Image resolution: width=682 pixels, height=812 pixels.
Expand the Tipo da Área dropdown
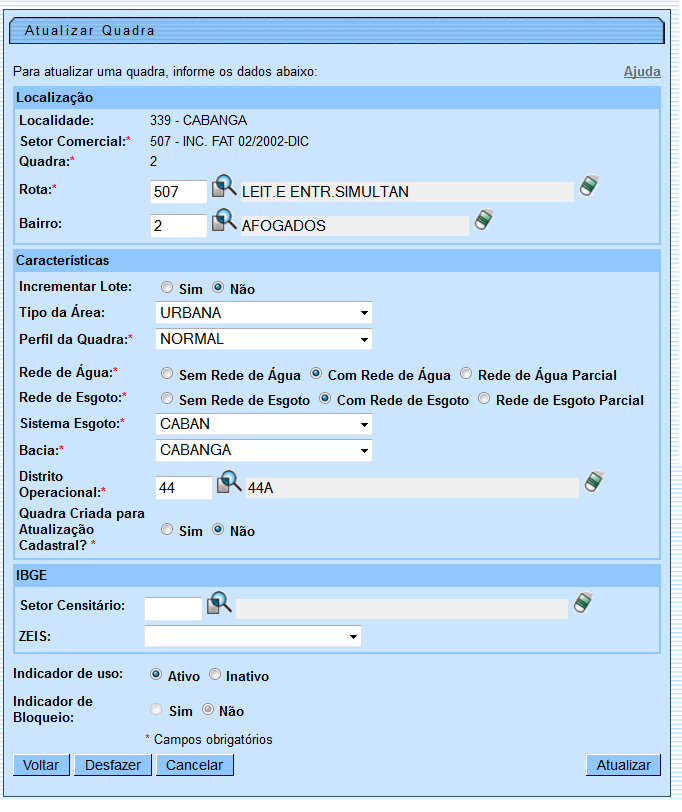pyautogui.click(x=264, y=313)
